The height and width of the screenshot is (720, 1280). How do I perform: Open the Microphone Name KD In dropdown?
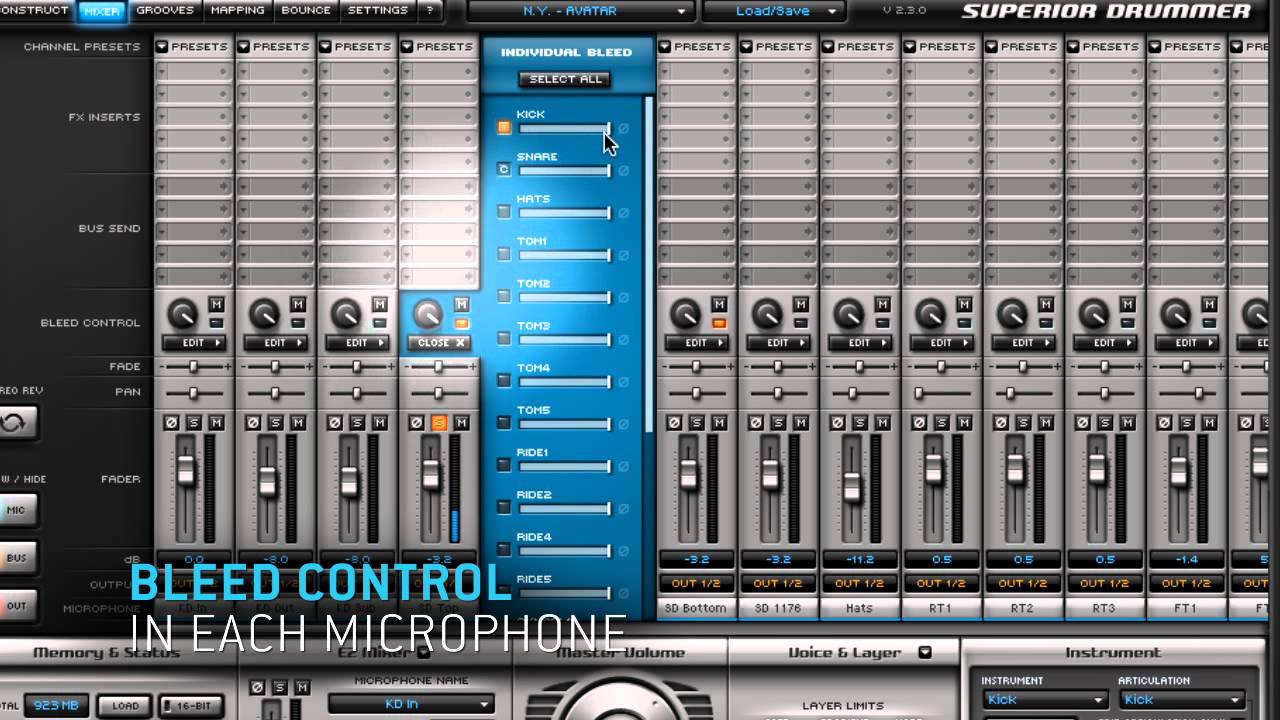[x=412, y=704]
